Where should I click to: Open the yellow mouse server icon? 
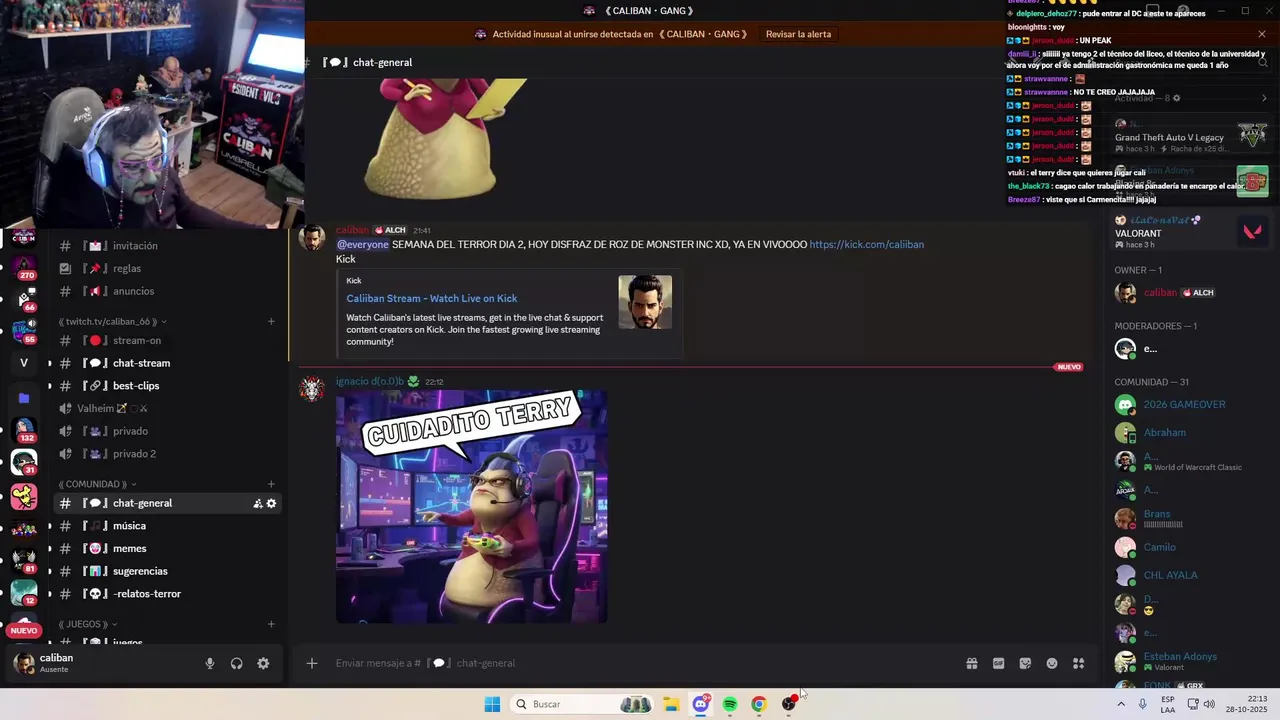point(24,496)
